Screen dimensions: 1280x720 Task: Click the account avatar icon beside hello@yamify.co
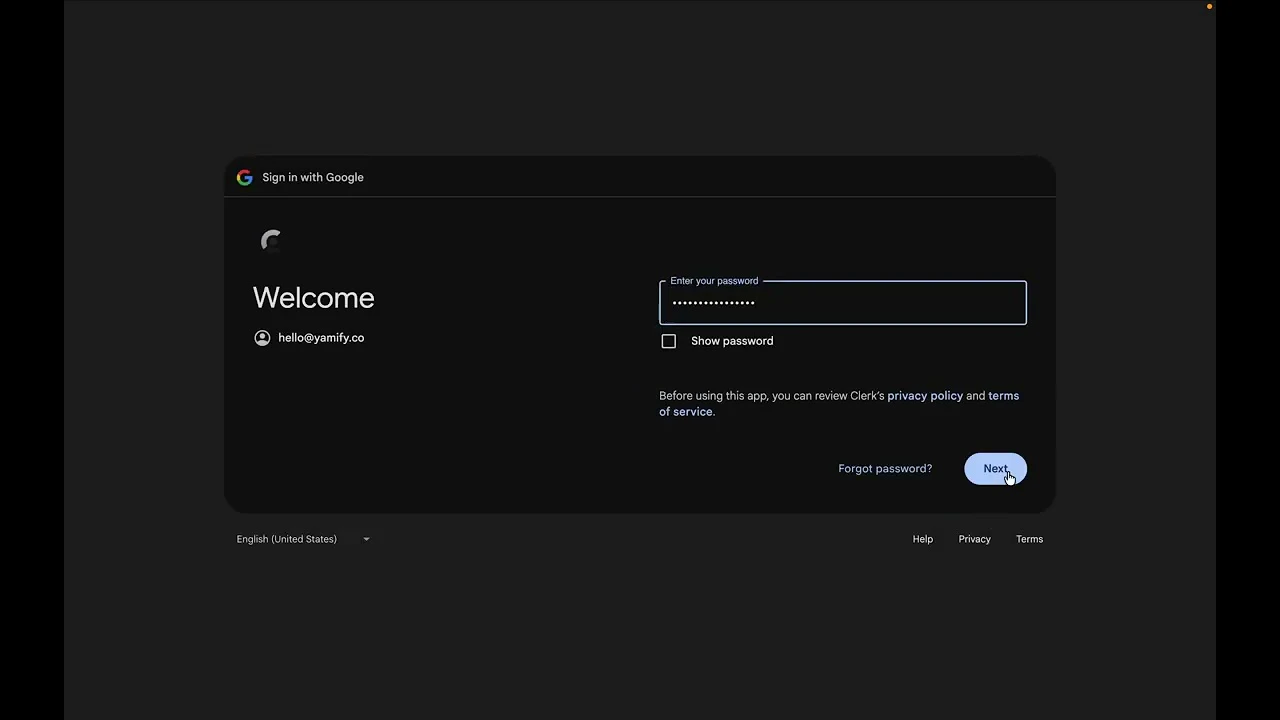coord(262,338)
